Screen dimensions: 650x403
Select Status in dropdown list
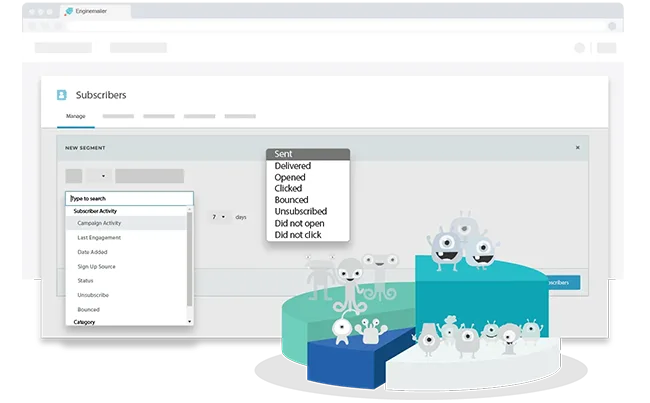click(85, 281)
